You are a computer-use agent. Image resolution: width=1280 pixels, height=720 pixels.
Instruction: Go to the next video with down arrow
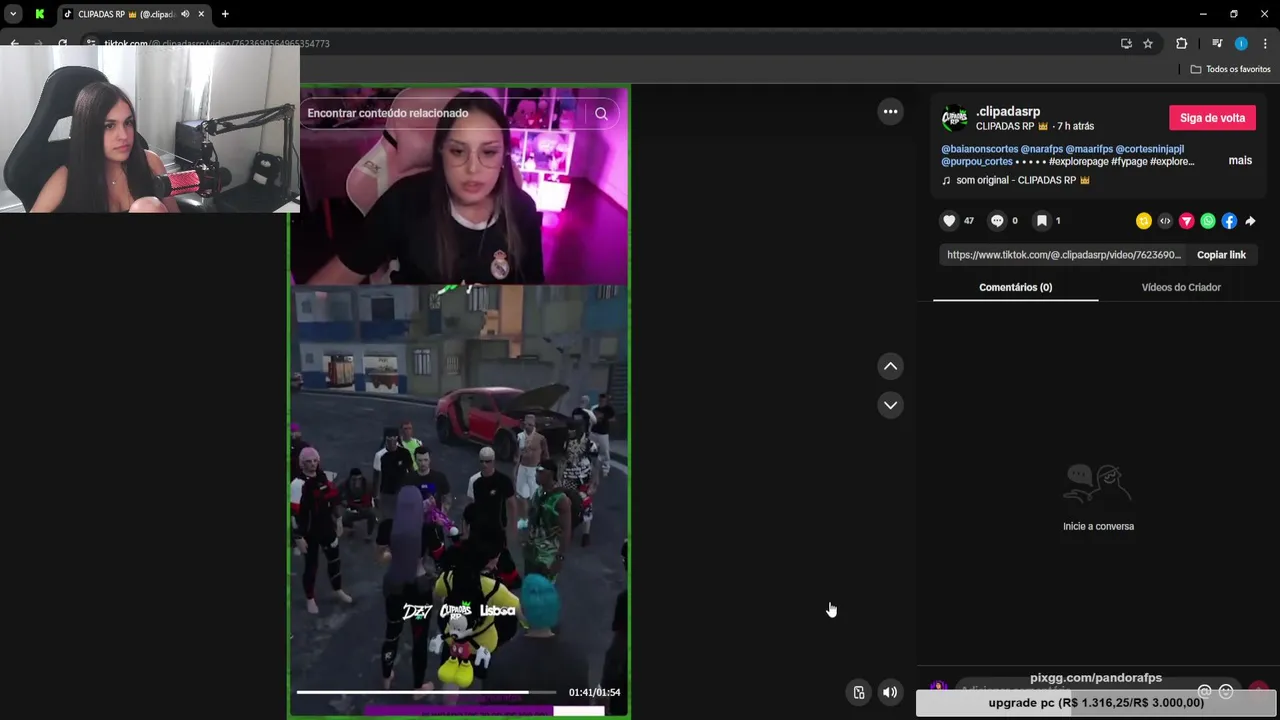[890, 405]
